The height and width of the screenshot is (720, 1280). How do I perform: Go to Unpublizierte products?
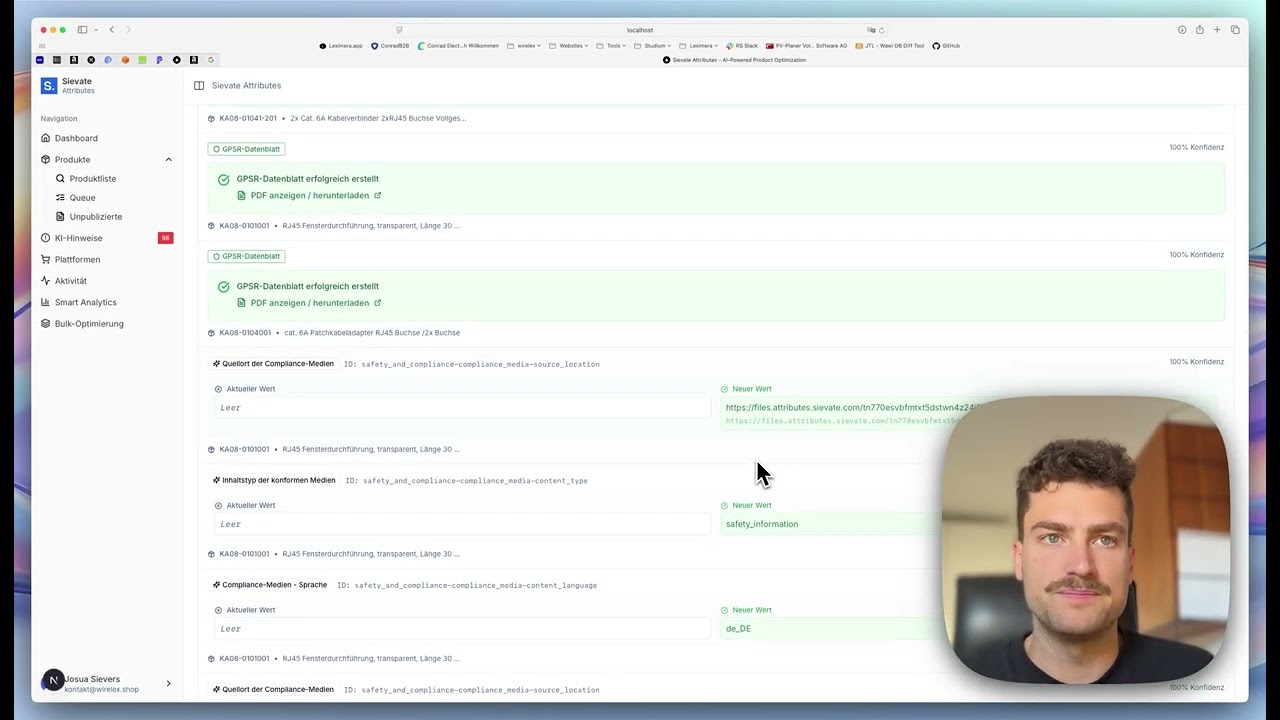tap(95, 217)
